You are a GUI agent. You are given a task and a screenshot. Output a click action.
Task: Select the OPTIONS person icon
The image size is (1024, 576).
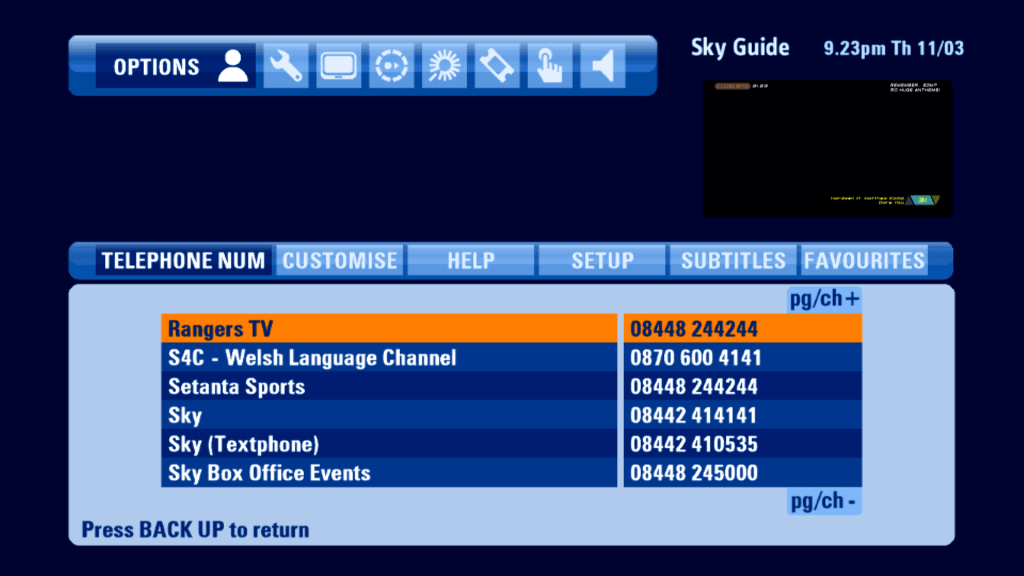(x=233, y=67)
